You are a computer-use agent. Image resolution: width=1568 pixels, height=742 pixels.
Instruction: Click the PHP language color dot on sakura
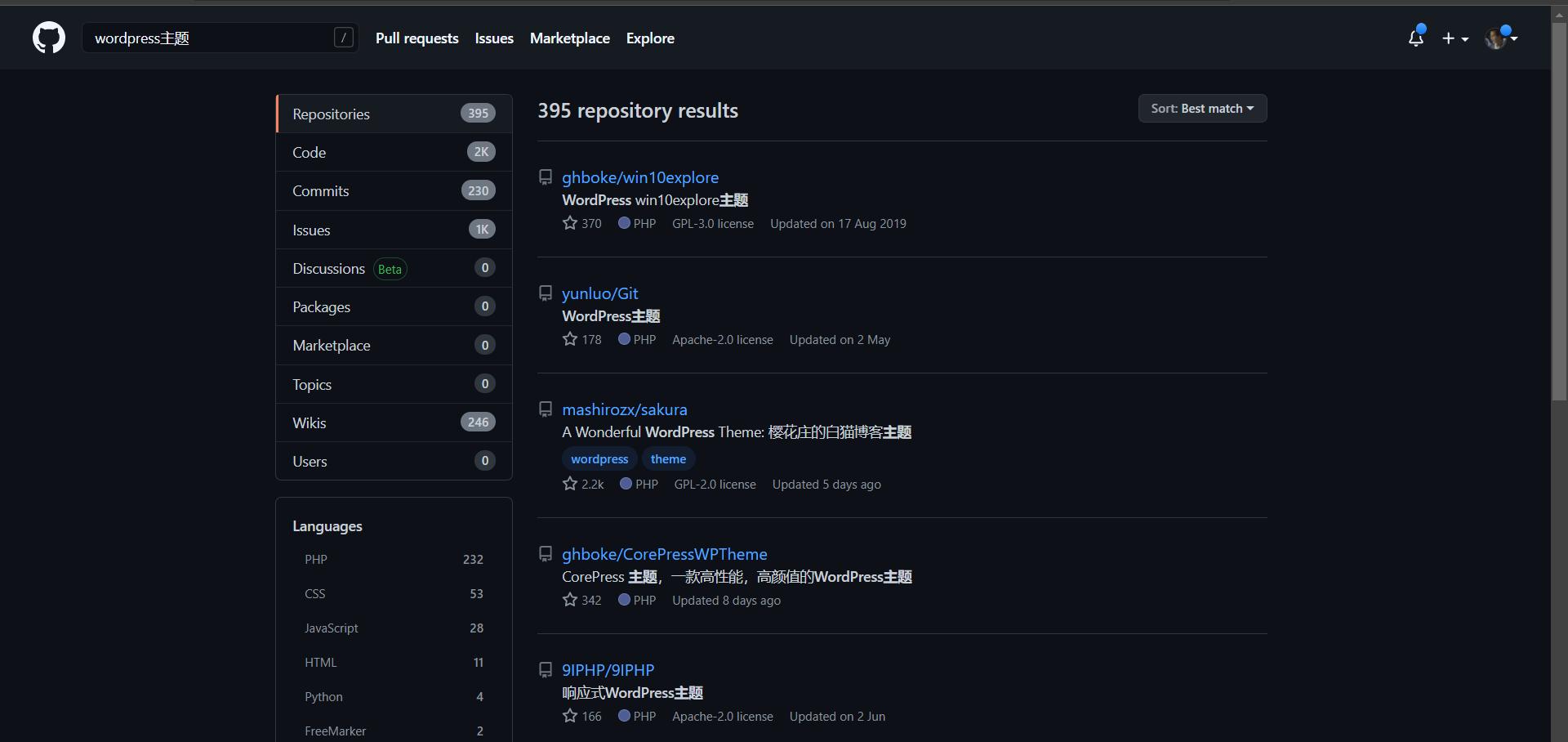[x=625, y=484]
